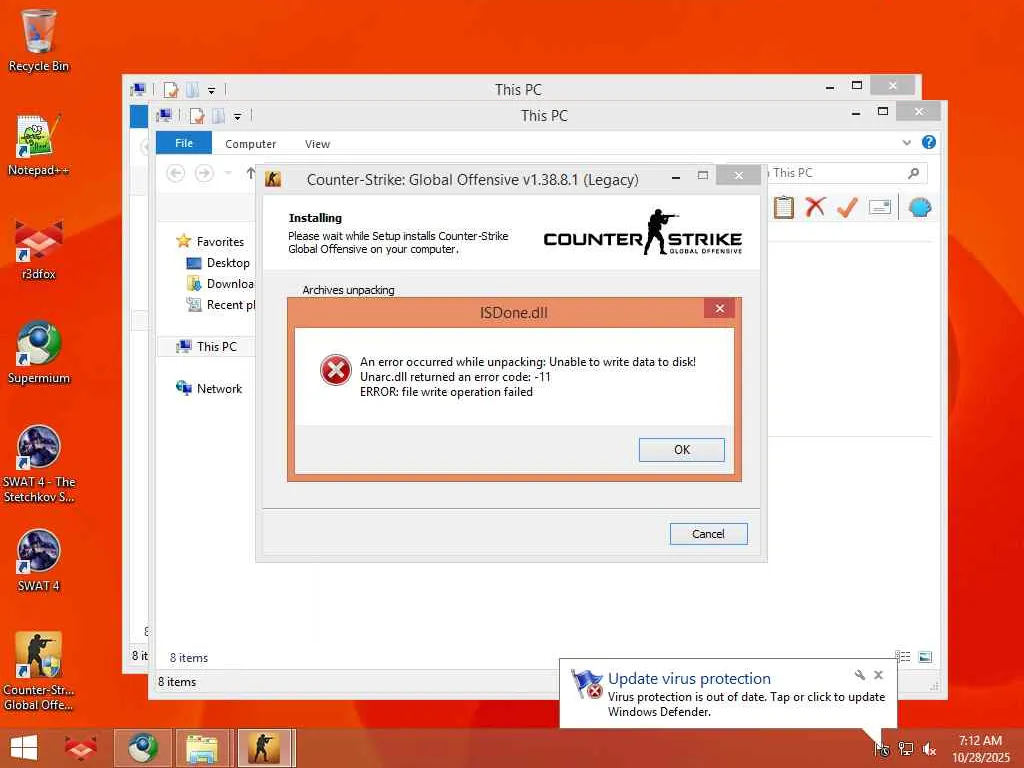Image resolution: width=1024 pixels, height=768 pixels.
Task: Click the muted volume icon in tray
Action: click(929, 749)
